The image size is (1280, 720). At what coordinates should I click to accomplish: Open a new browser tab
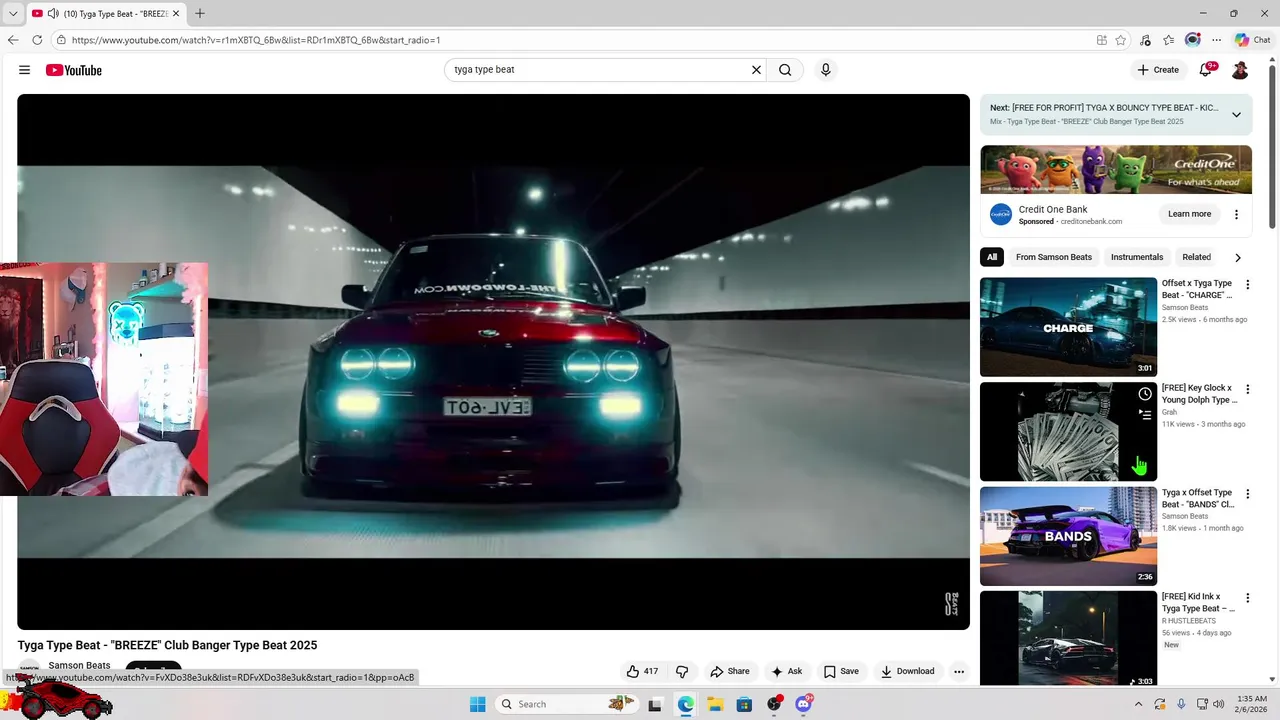200,14
